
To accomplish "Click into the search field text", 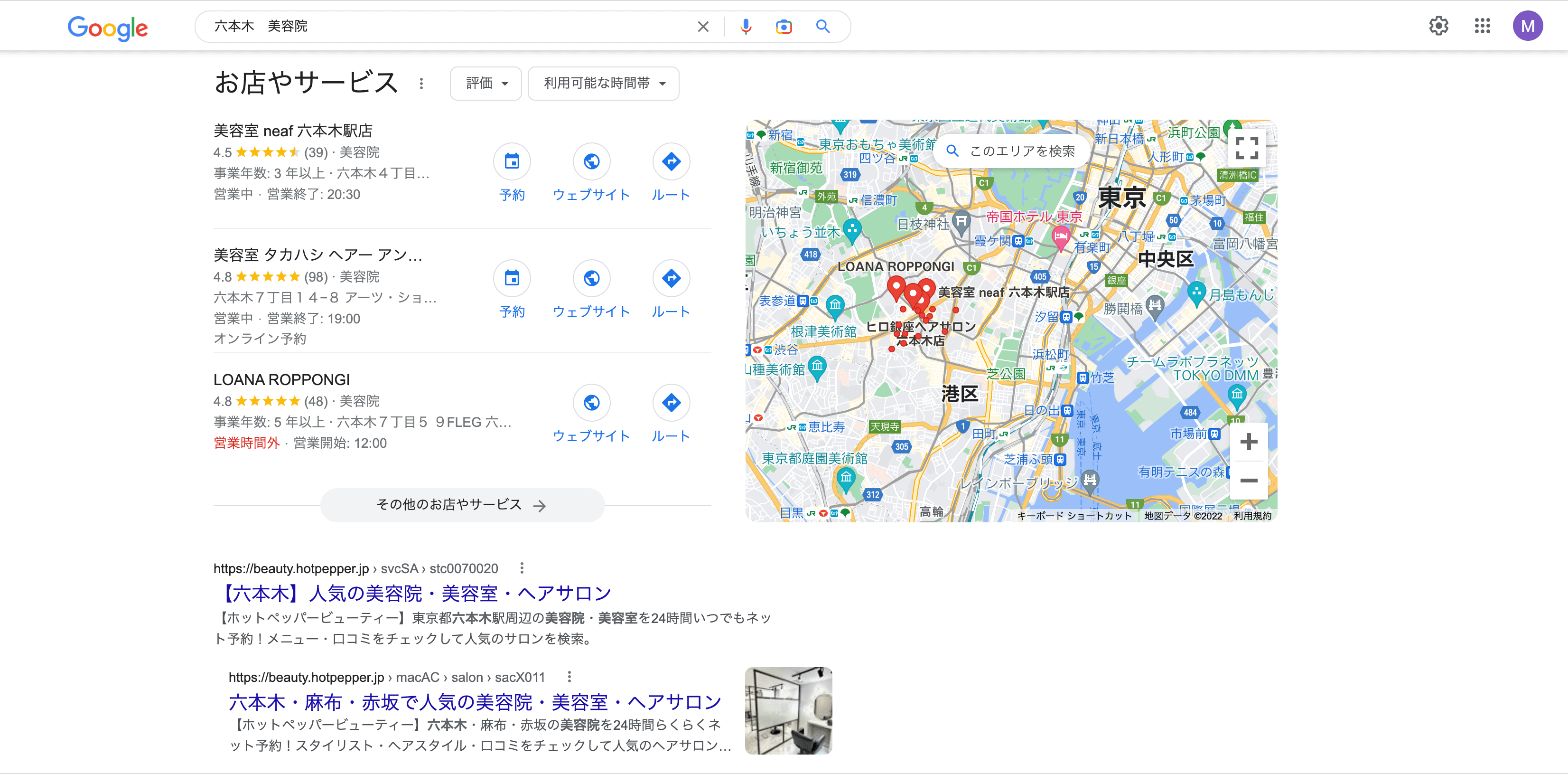I will coord(450,27).
